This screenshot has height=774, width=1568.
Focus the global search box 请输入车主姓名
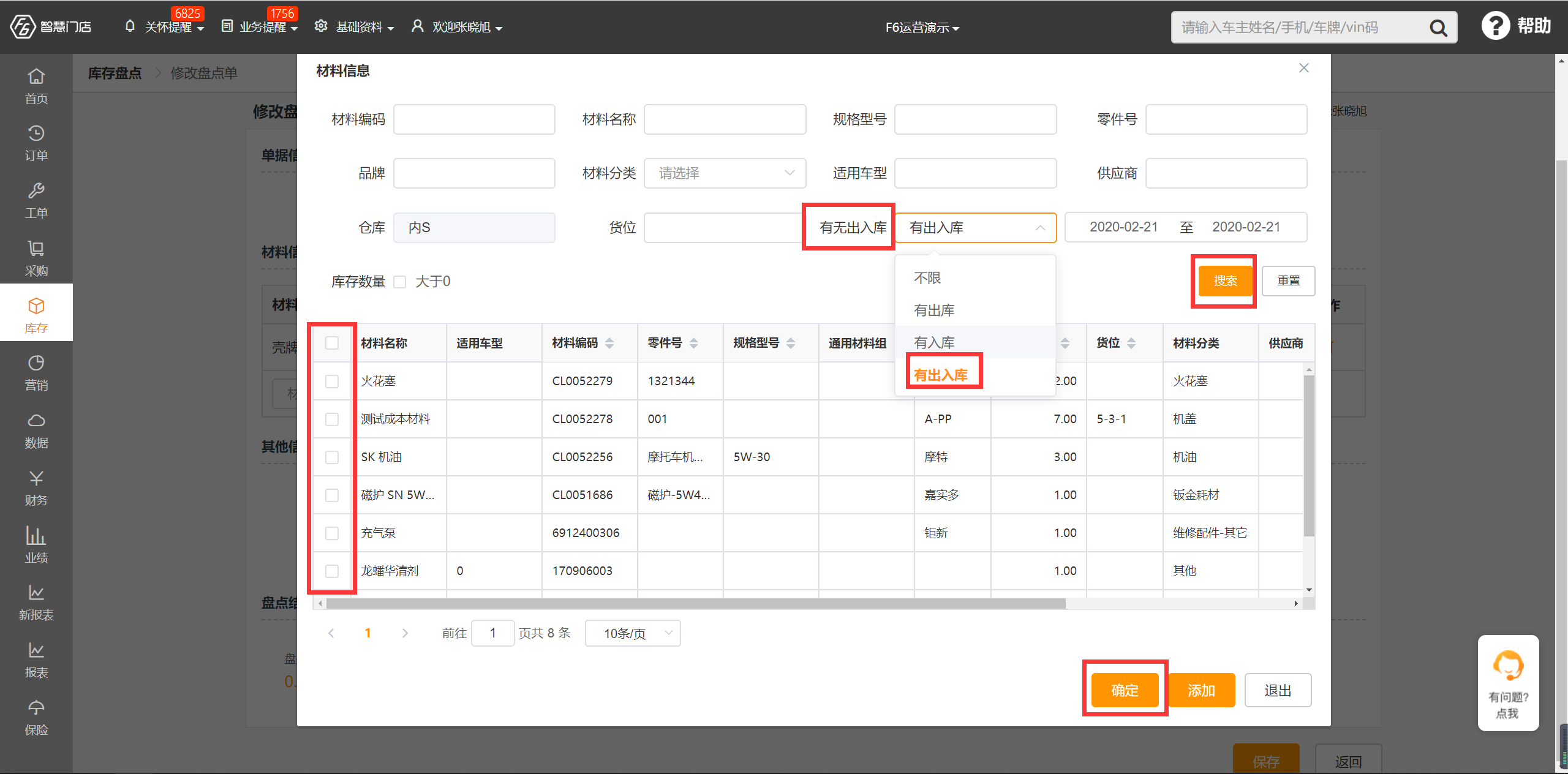coord(1298,28)
